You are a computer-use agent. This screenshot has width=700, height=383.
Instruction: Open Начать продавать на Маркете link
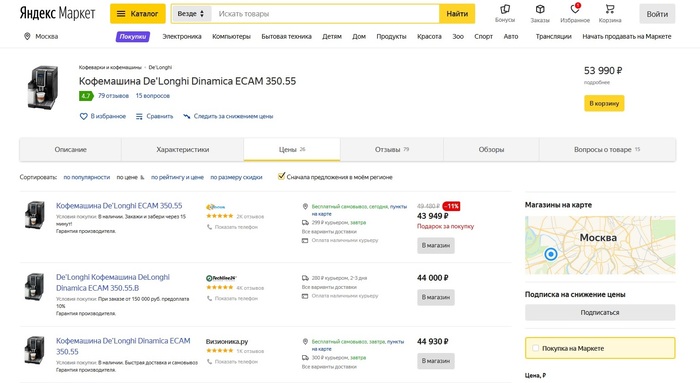coord(627,37)
